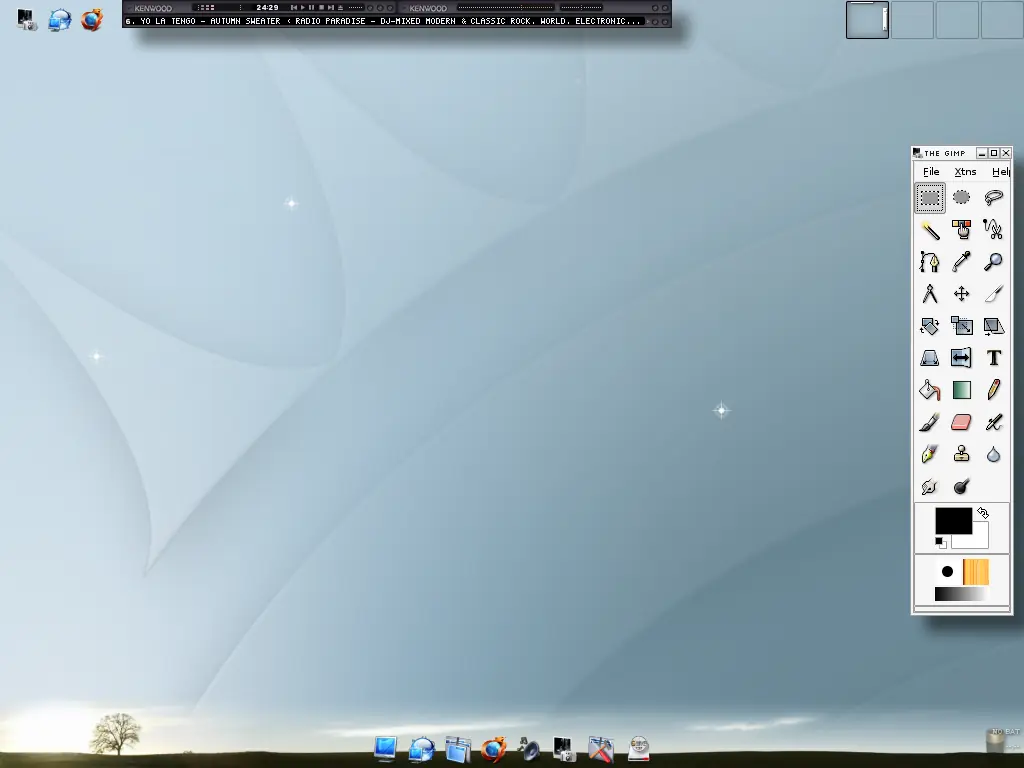Select the Intelligent Scissors tool
Image resolution: width=1024 pixels, height=768 pixels.
(993, 230)
